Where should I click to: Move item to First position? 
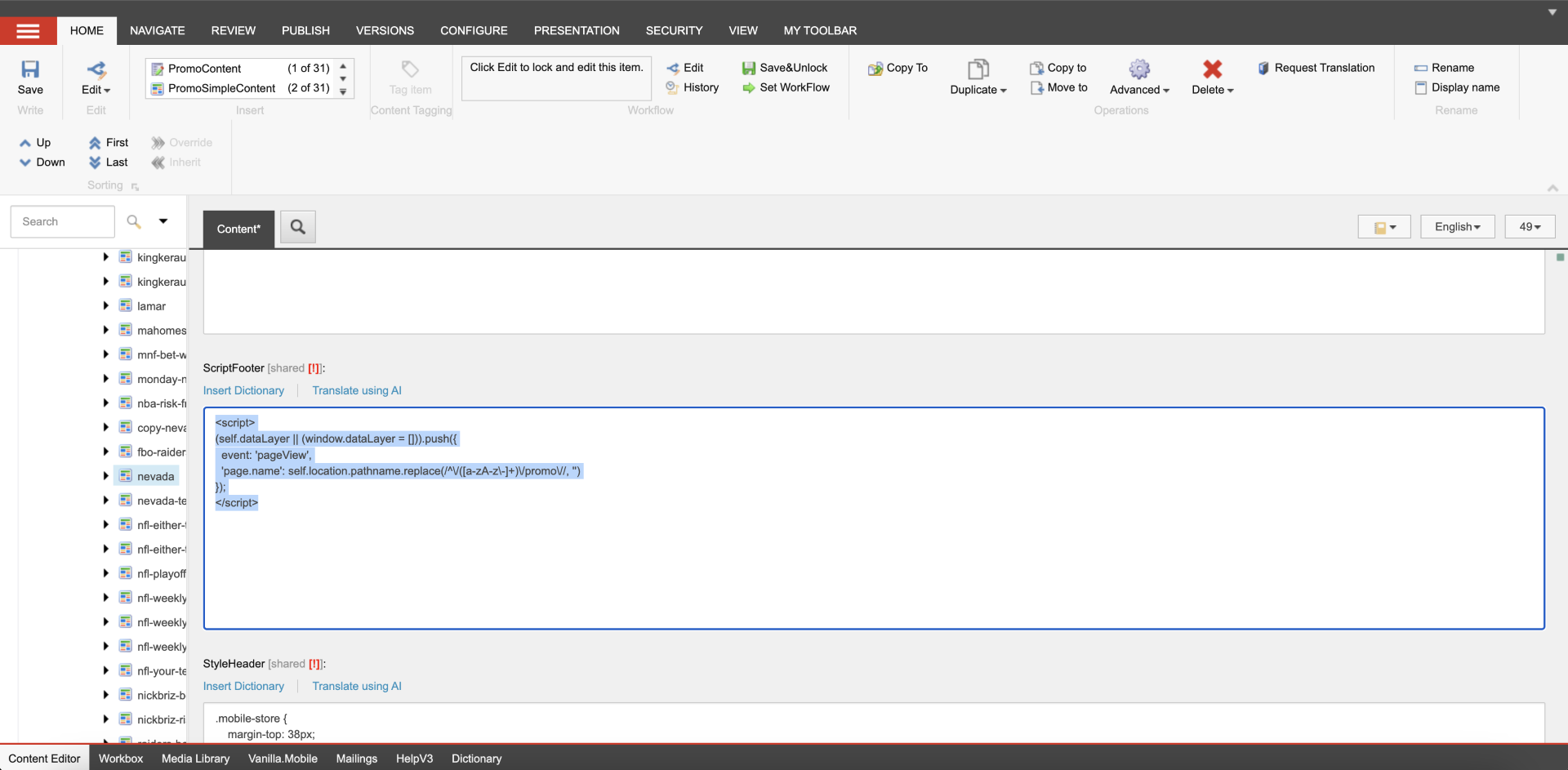108,142
